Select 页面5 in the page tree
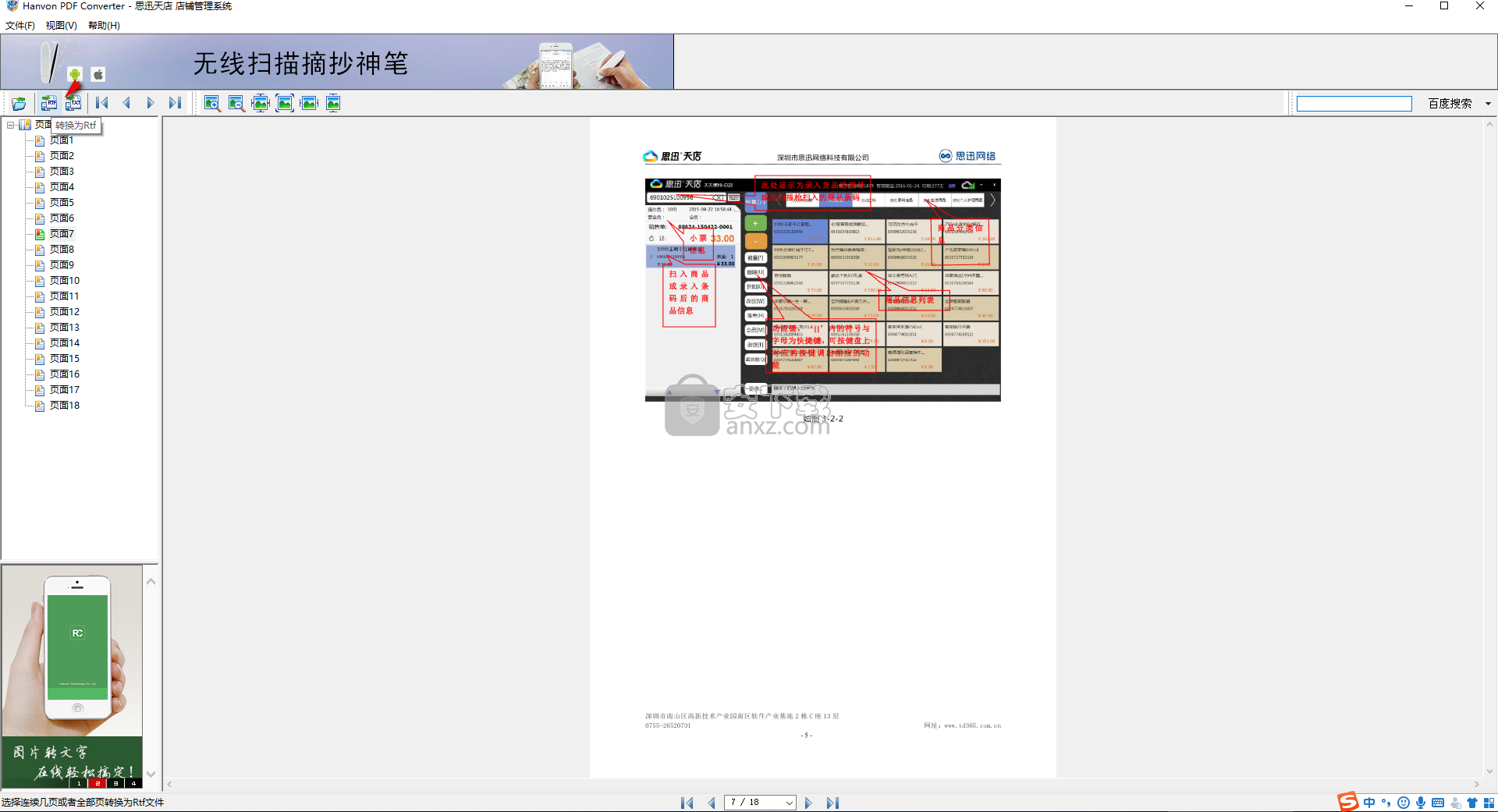Image resolution: width=1498 pixels, height=812 pixels. (x=62, y=203)
